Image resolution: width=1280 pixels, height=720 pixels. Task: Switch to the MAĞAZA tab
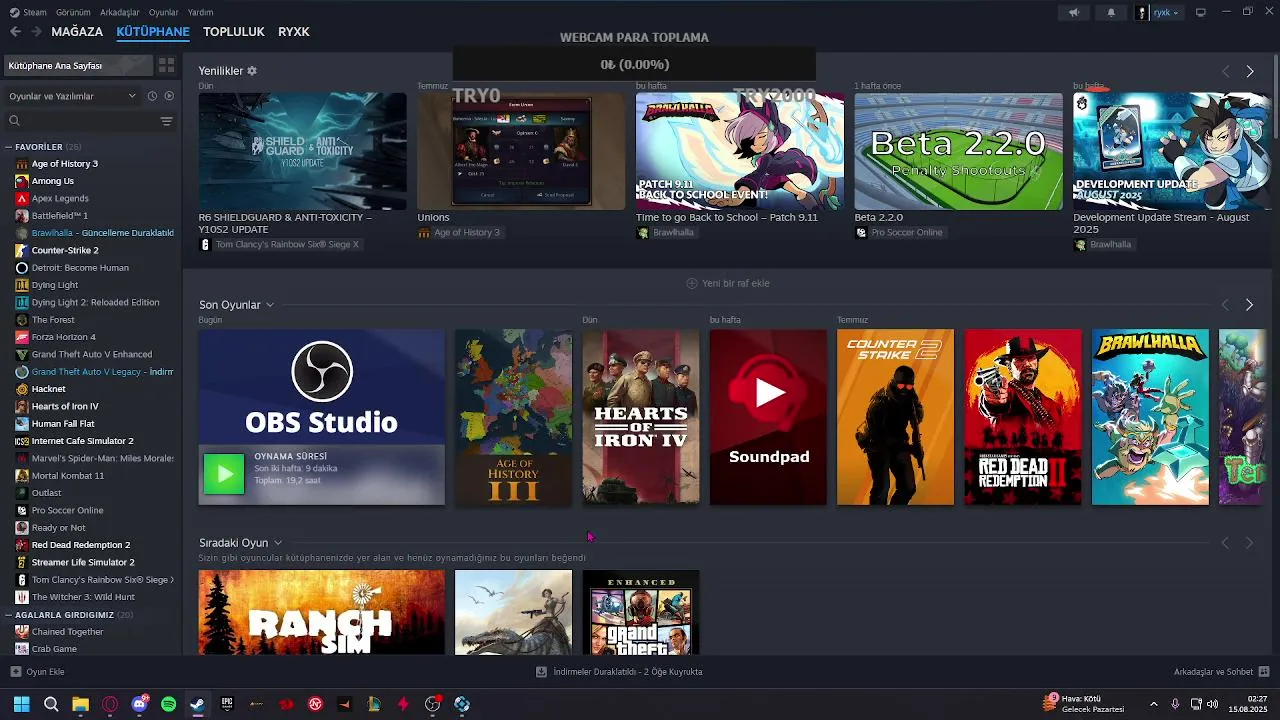point(77,32)
